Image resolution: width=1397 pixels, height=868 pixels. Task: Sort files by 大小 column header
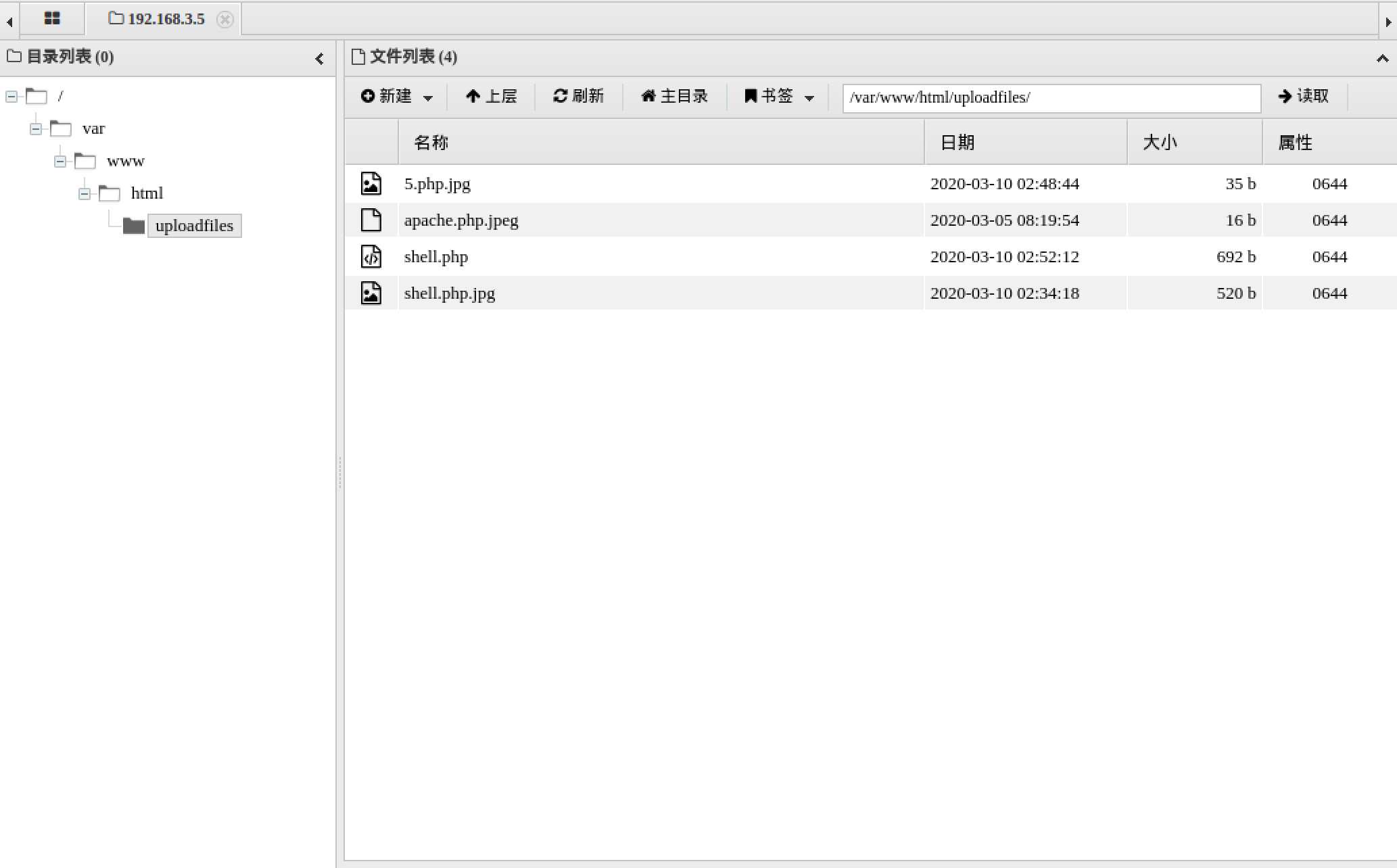click(x=1194, y=142)
